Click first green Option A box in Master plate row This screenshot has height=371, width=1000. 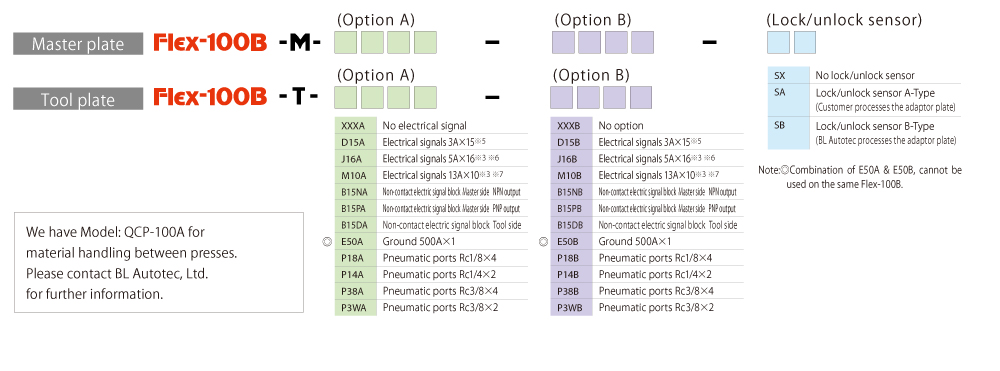tap(346, 43)
